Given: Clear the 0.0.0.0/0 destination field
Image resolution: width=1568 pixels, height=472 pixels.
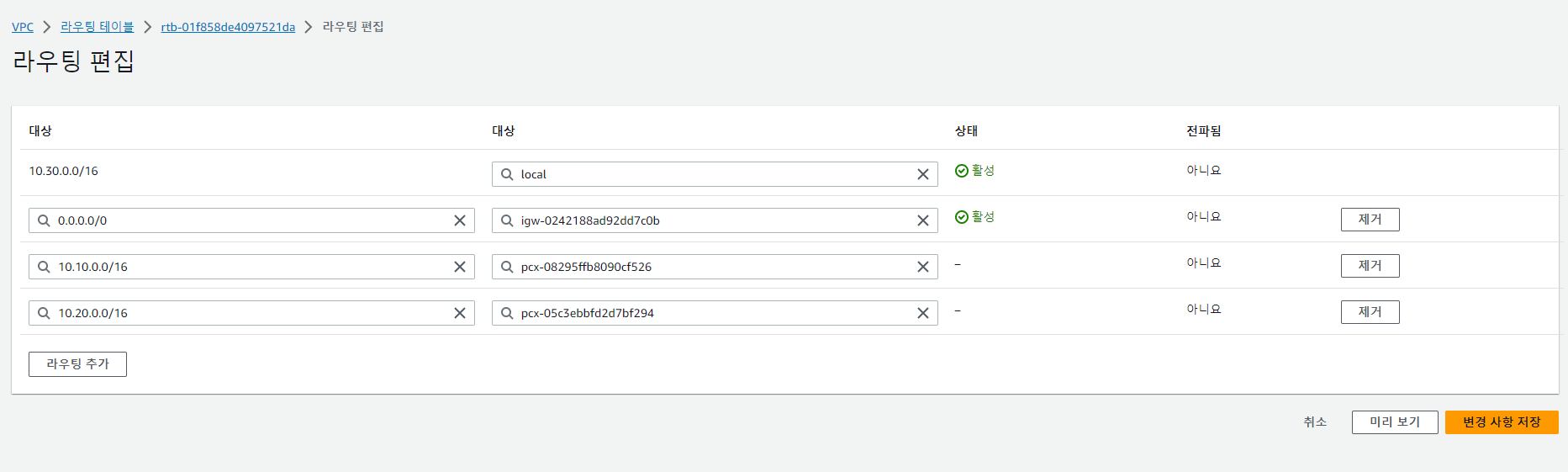Looking at the screenshot, I should (x=460, y=220).
